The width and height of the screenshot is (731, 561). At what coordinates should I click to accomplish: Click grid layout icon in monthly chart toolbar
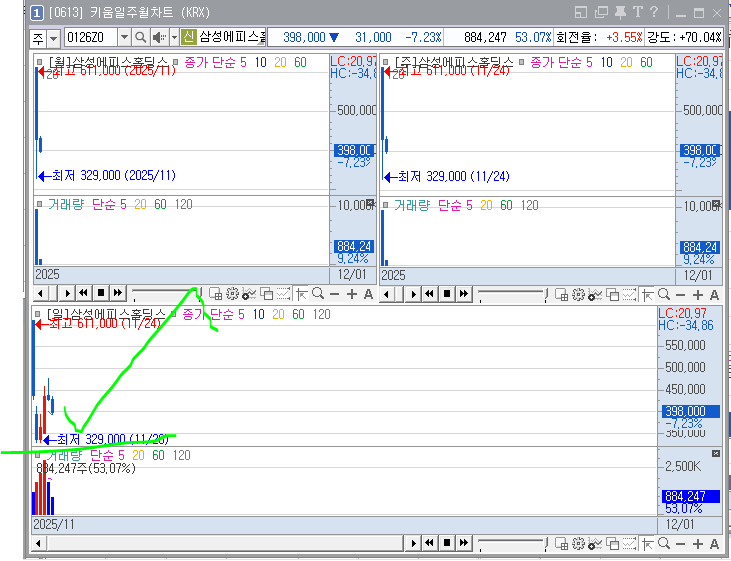[215, 294]
